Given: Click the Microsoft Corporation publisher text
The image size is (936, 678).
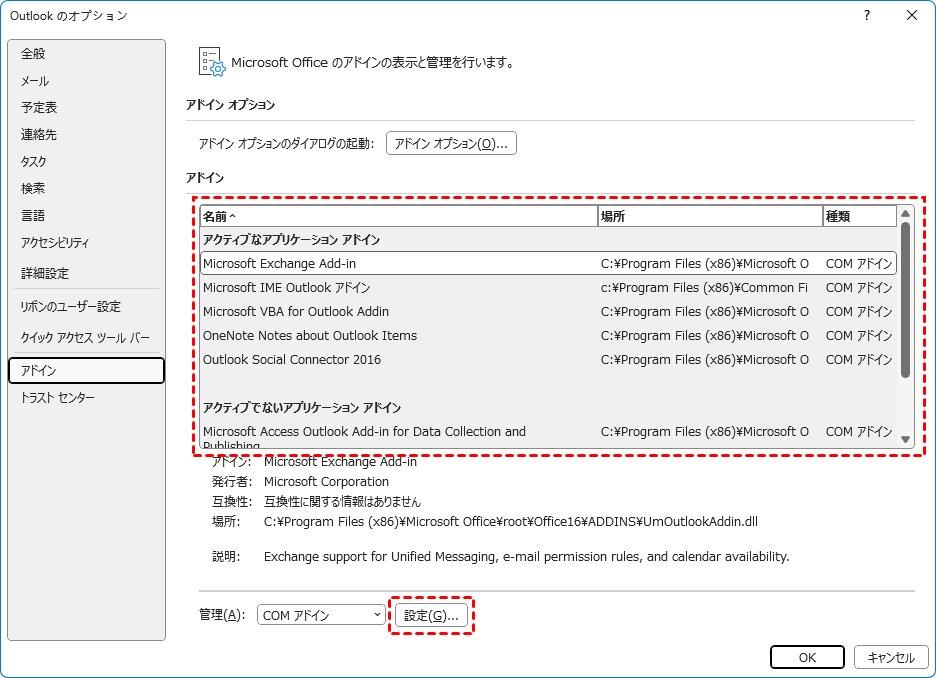Looking at the screenshot, I should coord(326,482).
